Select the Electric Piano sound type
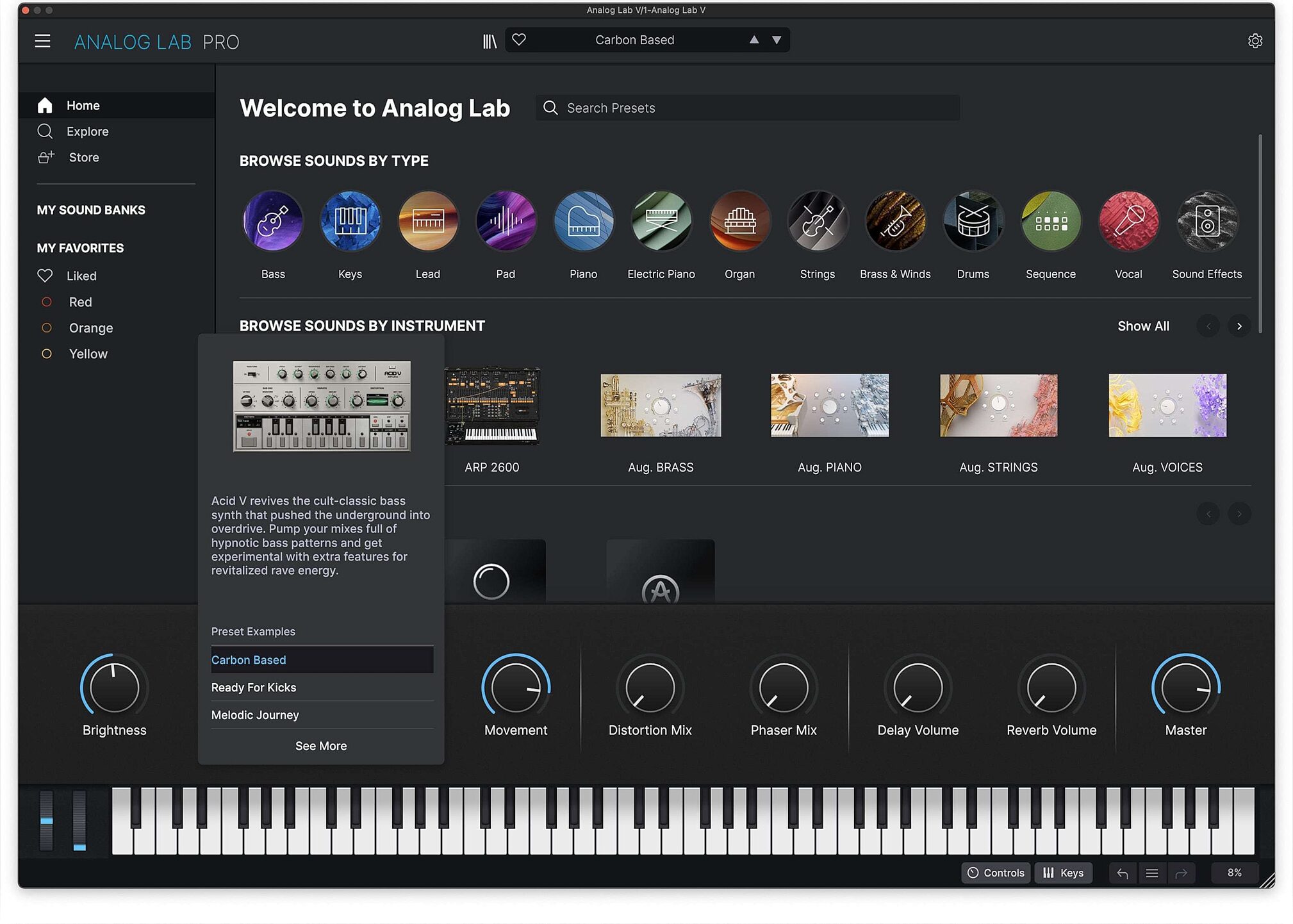1293x924 pixels. point(661,220)
